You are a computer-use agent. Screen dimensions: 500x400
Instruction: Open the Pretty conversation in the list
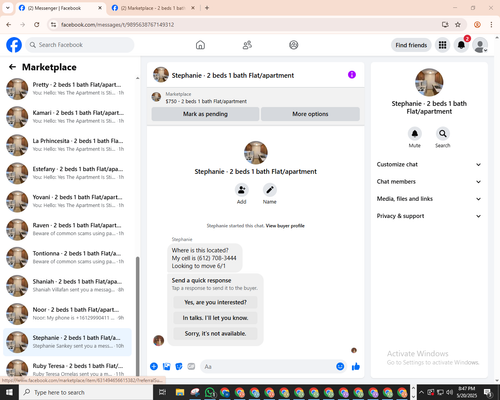pyautogui.click(x=68, y=89)
